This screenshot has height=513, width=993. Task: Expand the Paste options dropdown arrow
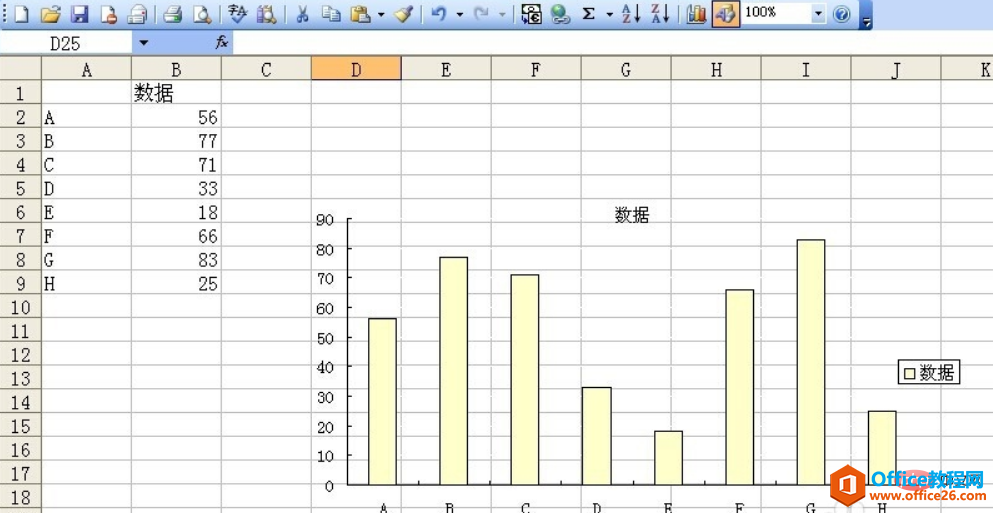381,14
